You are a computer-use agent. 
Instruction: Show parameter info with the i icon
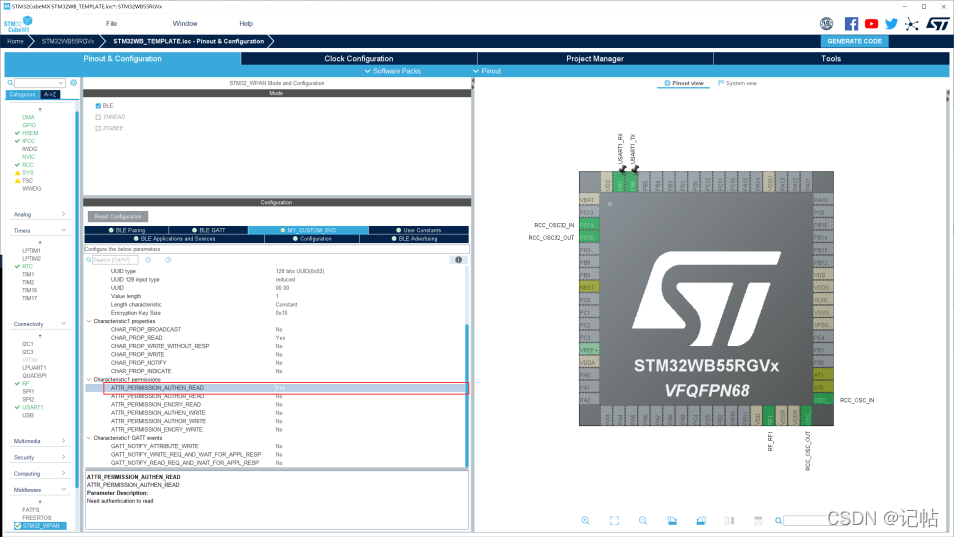(459, 260)
